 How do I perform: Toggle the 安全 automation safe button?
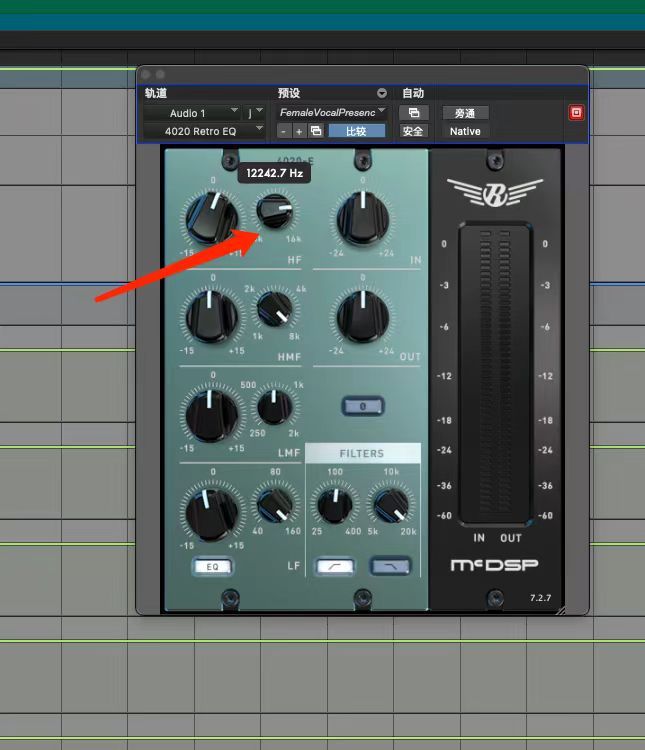412,131
